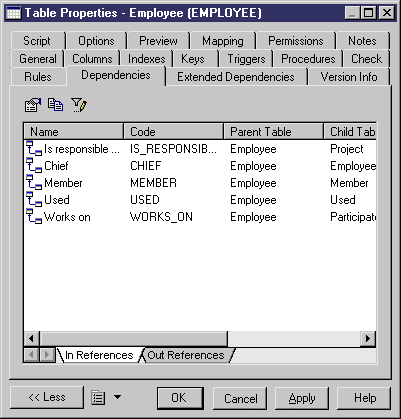Click the horizontal scrollbar thumb
This screenshot has height=419, width=401.
tap(133, 339)
